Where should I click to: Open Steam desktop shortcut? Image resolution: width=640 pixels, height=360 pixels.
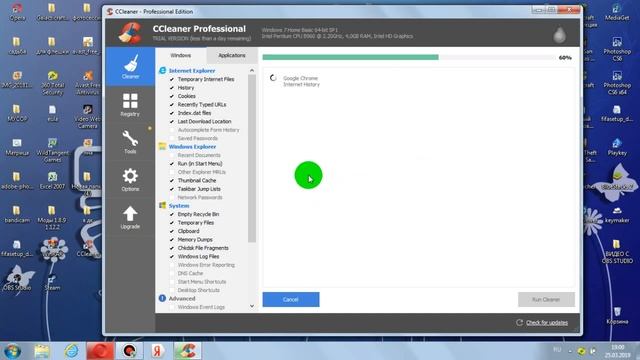[x=52, y=282]
